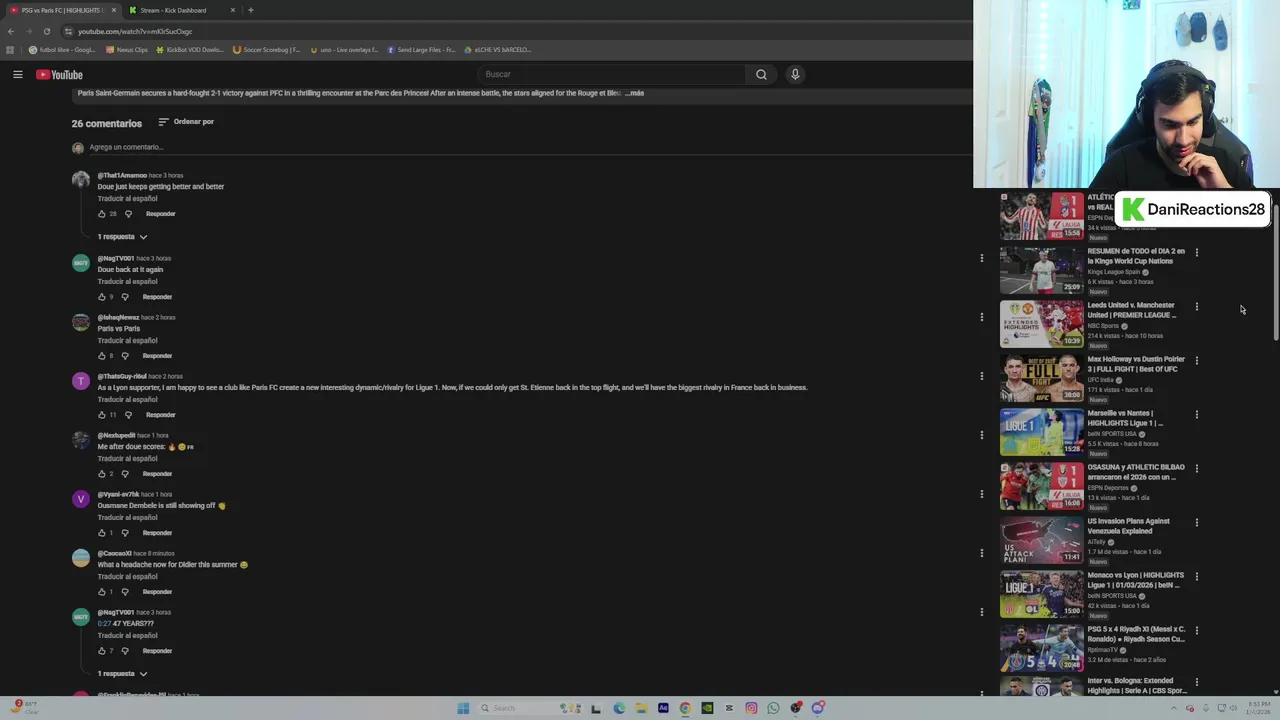This screenshot has height=720, width=1280.
Task: Reply to @That1Amamoo's comment with Responder
Action: (160, 214)
